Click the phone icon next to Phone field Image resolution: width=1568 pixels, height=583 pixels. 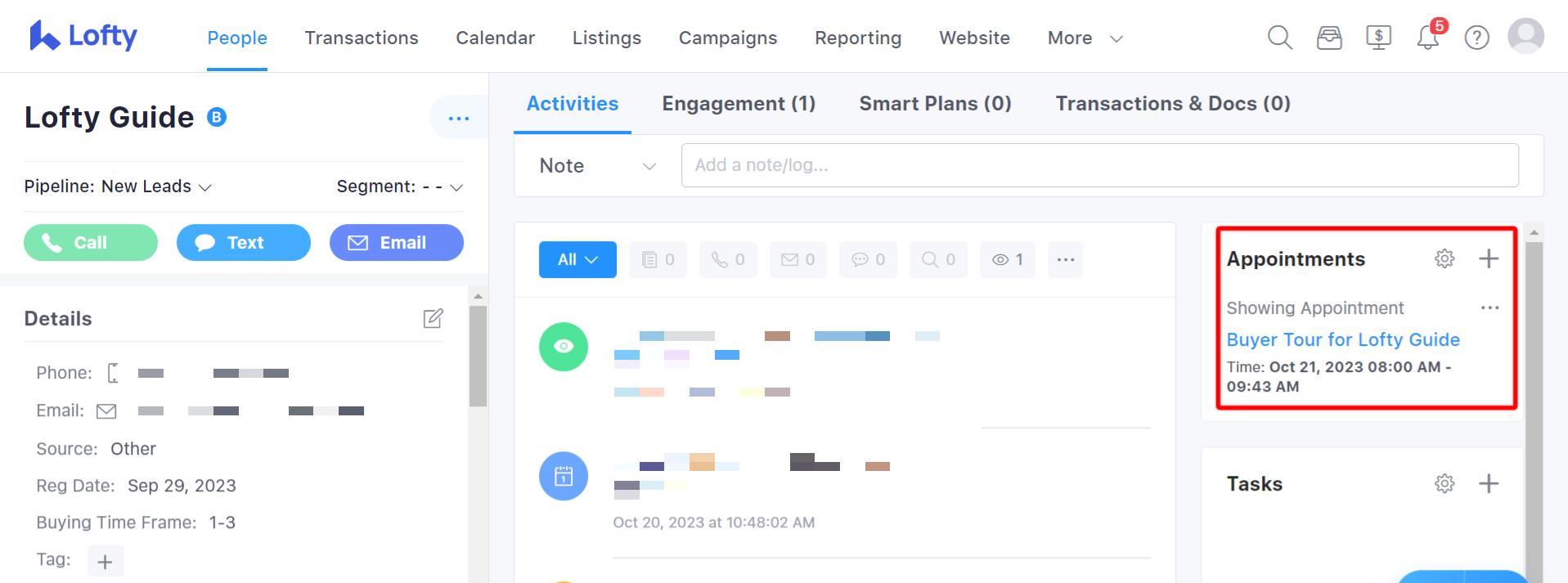[x=113, y=373]
